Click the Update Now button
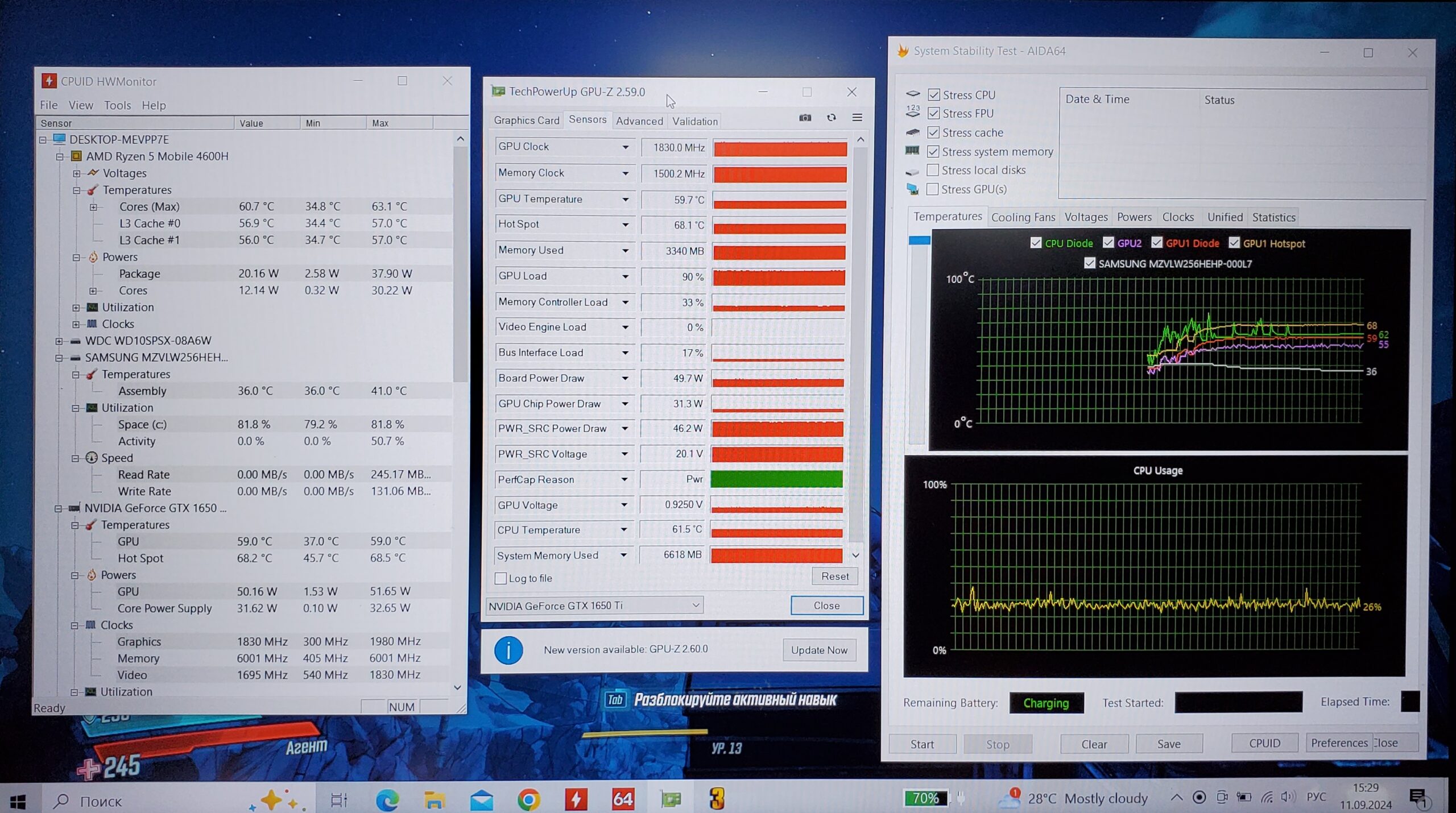 tap(818, 650)
